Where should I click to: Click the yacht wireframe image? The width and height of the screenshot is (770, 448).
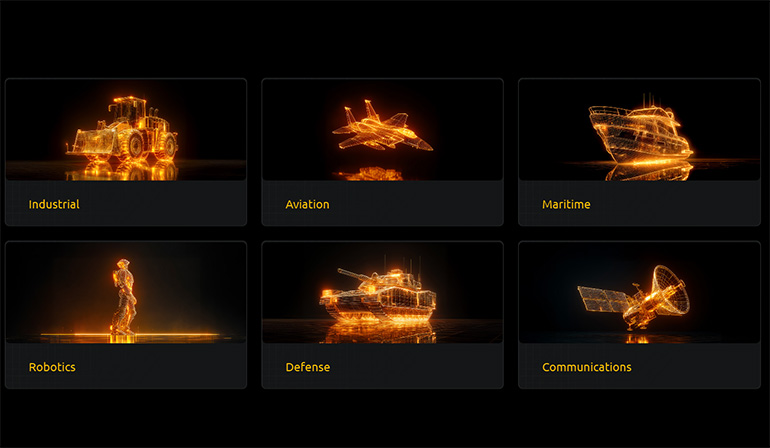(x=639, y=130)
